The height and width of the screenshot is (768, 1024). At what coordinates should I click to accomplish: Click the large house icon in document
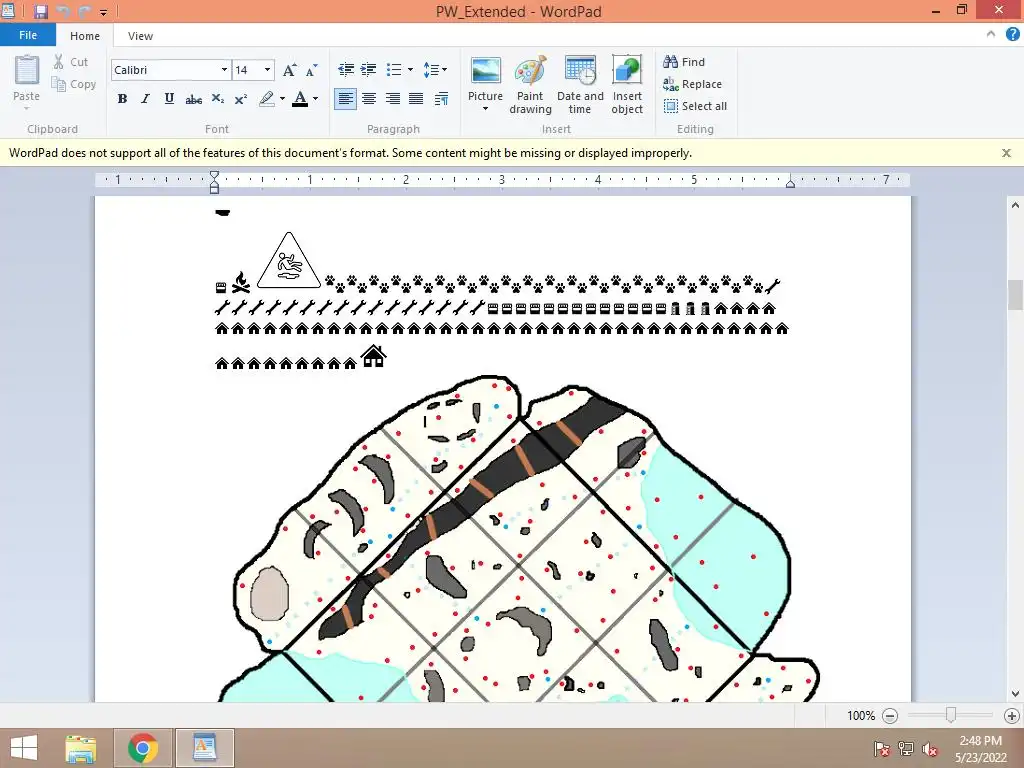(x=374, y=356)
